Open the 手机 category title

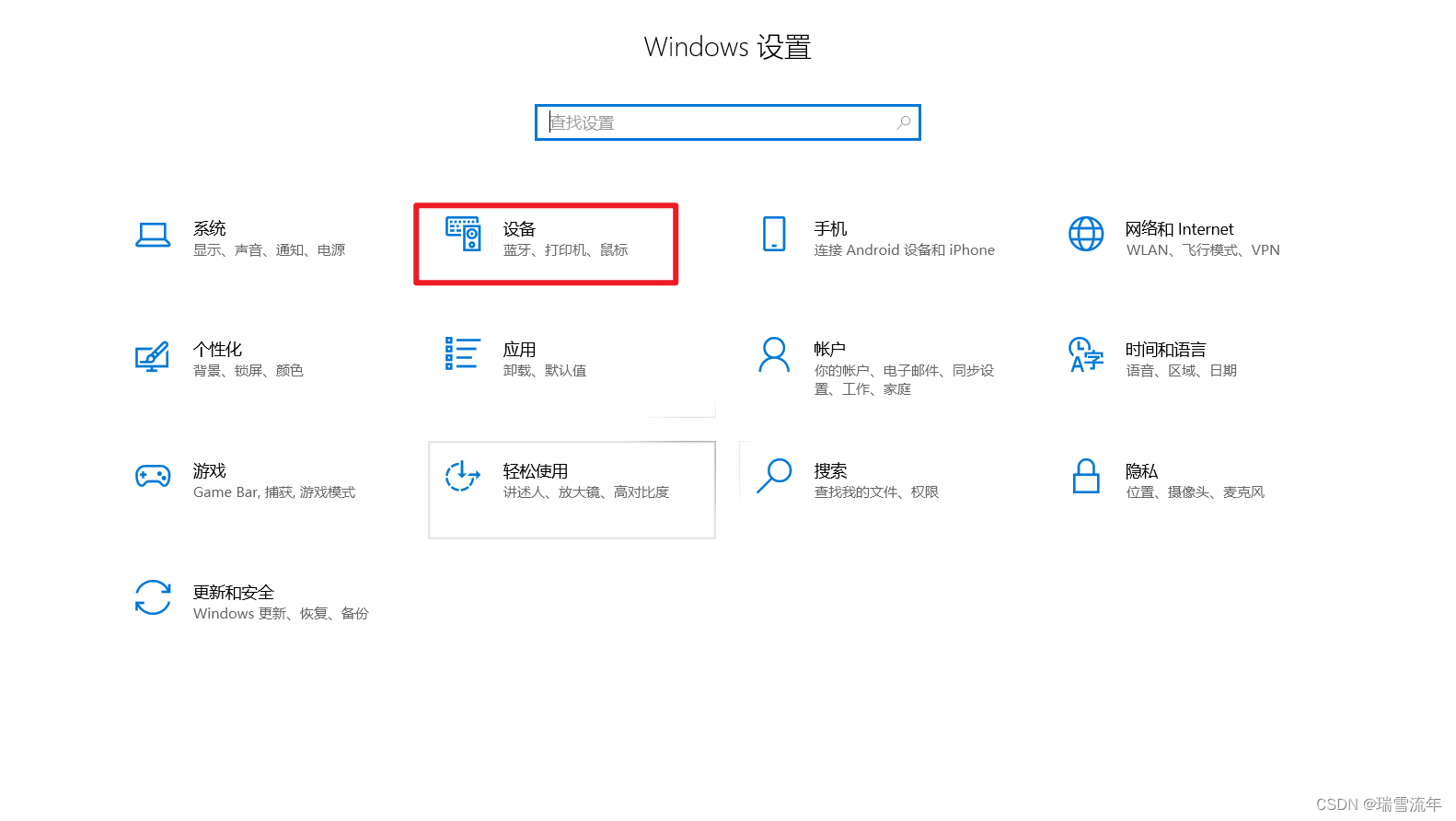[x=830, y=228]
